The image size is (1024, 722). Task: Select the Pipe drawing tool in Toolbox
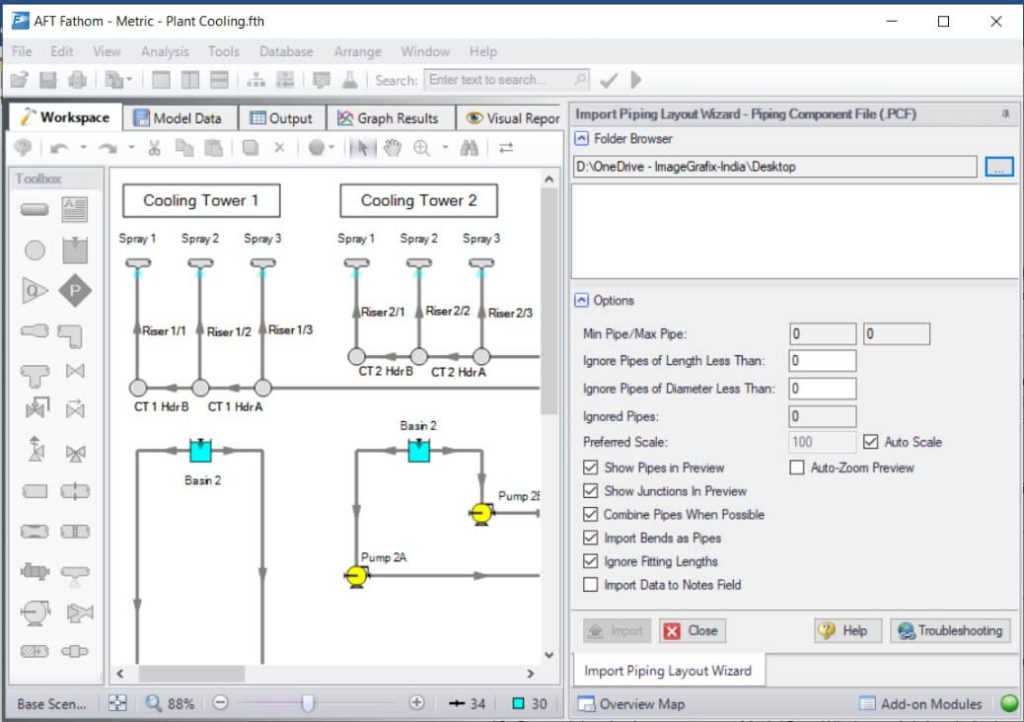pos(35,210)
